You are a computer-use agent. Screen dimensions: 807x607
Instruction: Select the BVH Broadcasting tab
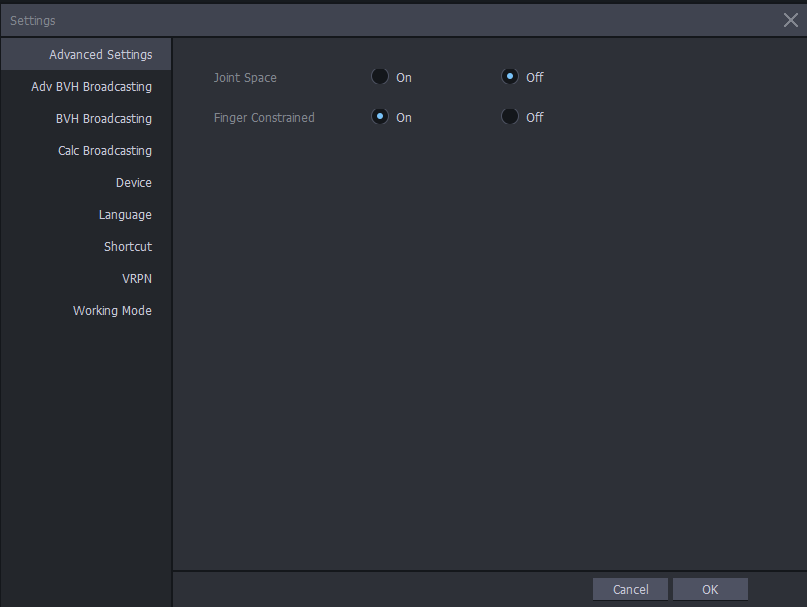point(86,118)
